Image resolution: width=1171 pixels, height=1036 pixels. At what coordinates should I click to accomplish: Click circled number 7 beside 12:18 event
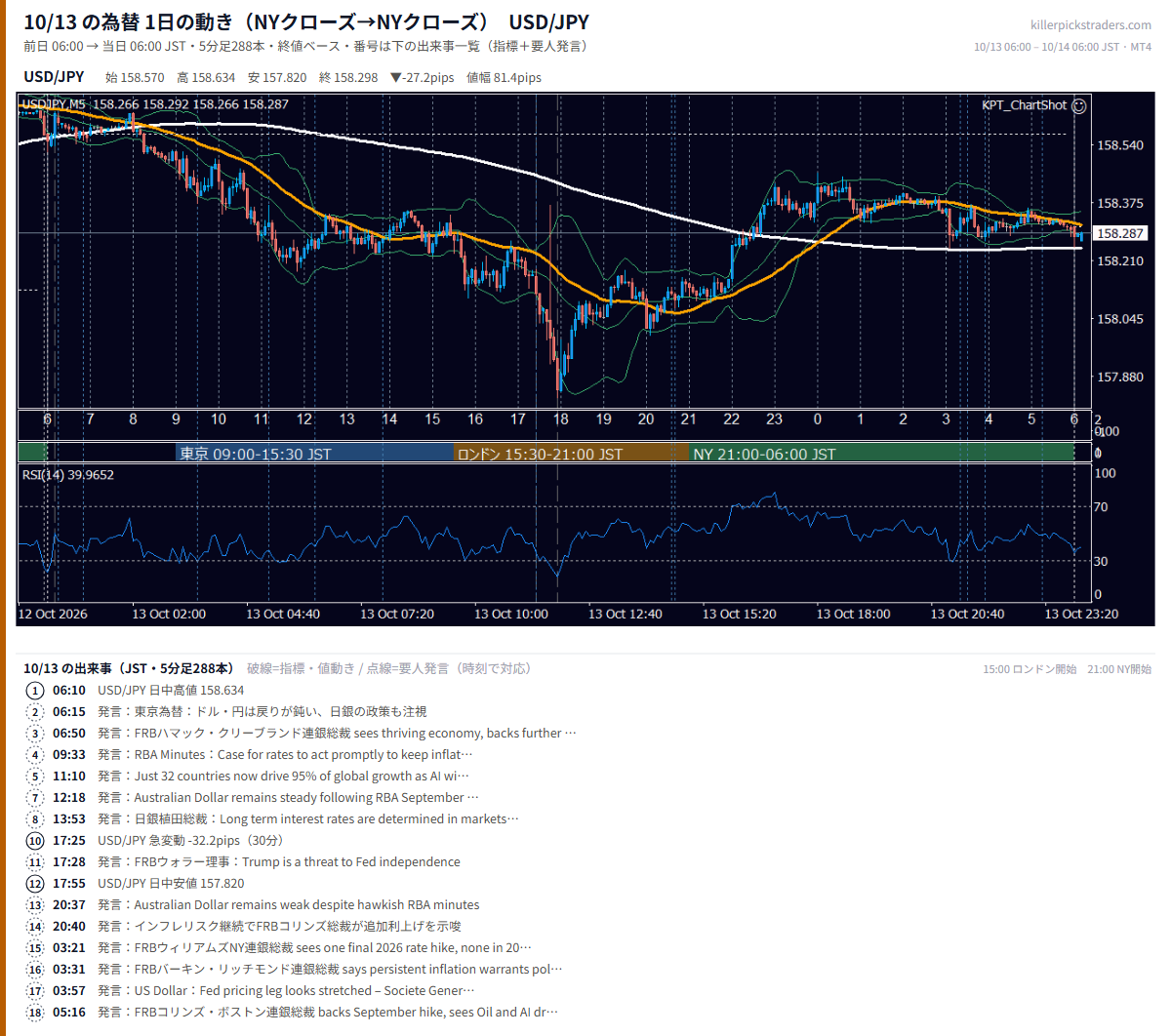[35, 798]
